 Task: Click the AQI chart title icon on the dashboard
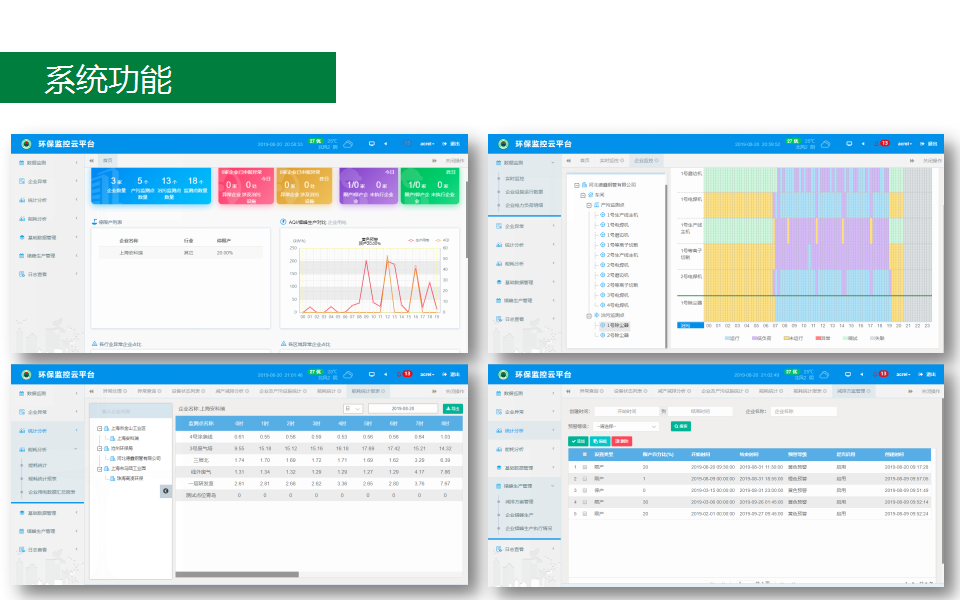point(283,222)
